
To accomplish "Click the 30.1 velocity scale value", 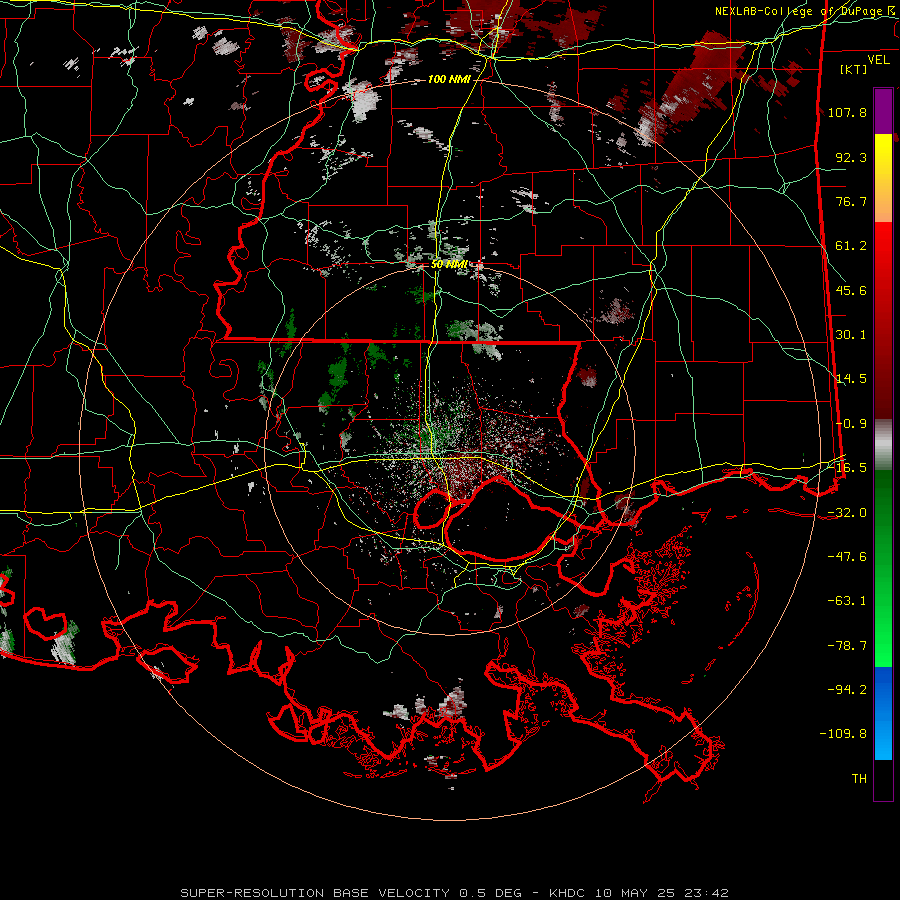I will (851, 335).
